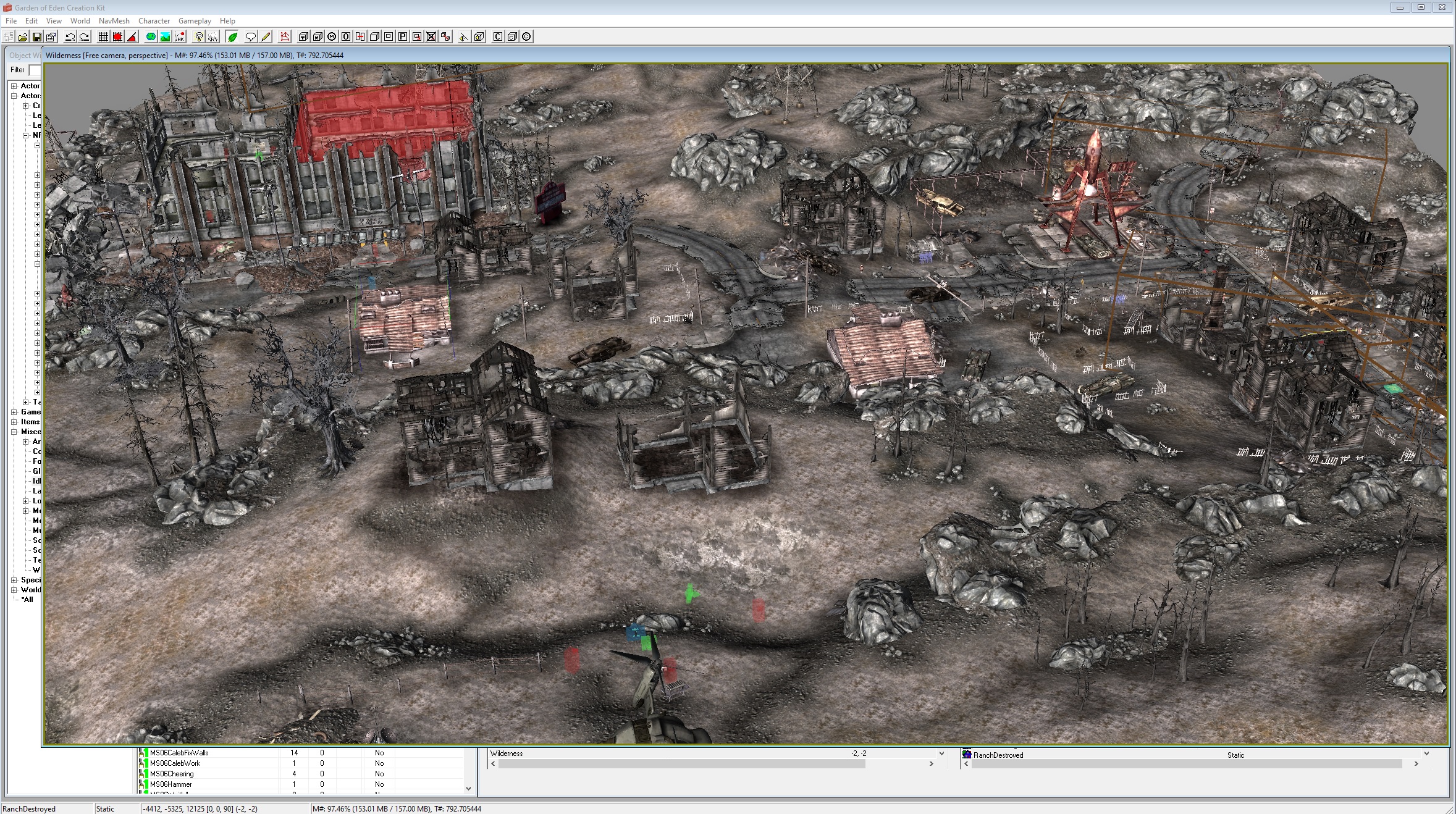Click the speech bubble dialogue icon

coord(250,37)
